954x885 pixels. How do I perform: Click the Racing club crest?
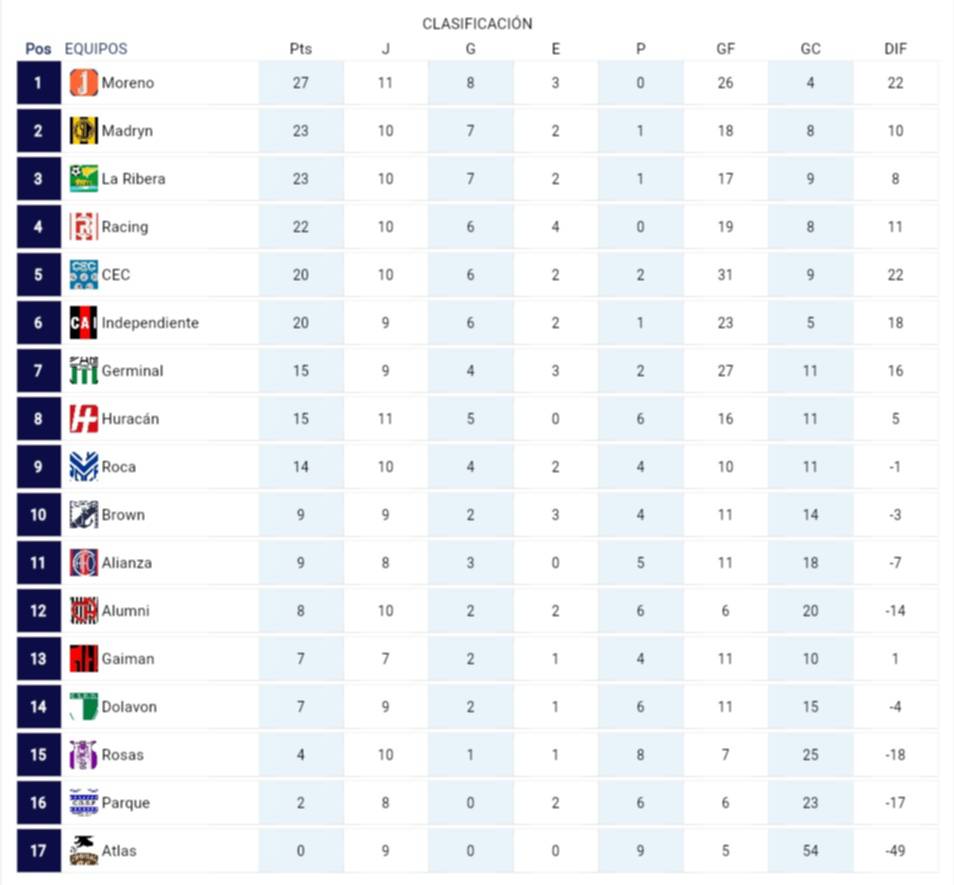click(x=84, y=227)
